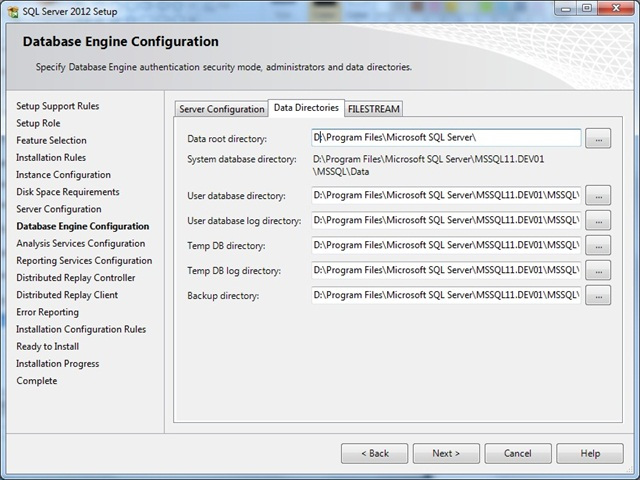The image size is (640, 480).
Task: Click the Data root directory label
Action: tap(227, 139)
